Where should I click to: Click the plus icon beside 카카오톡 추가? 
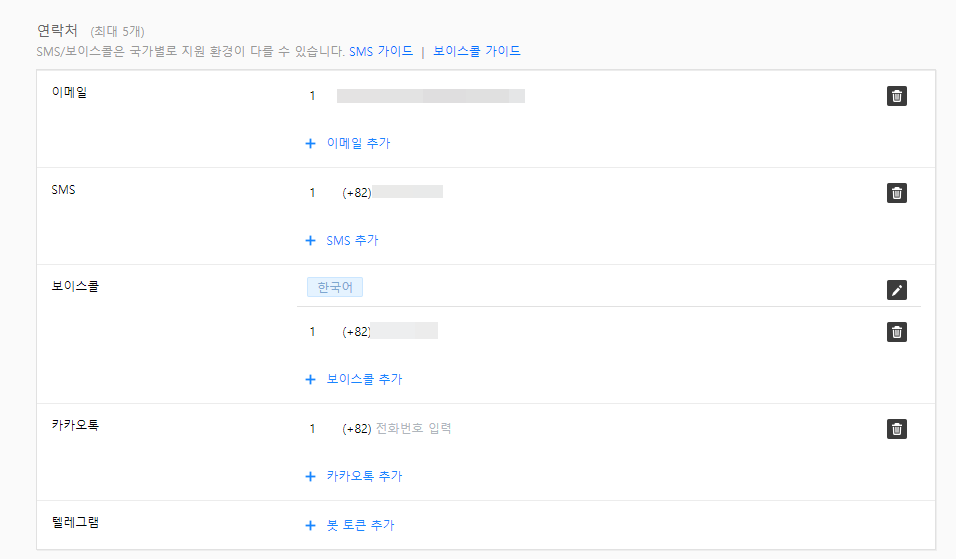pyautogui.click(x=310, y=476)
